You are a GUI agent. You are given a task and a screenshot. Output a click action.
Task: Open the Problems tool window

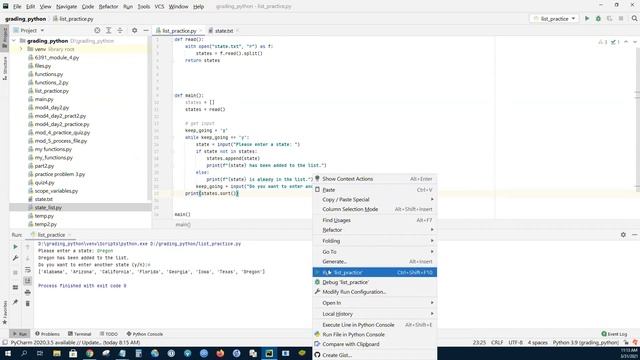[x=47, y=334]
